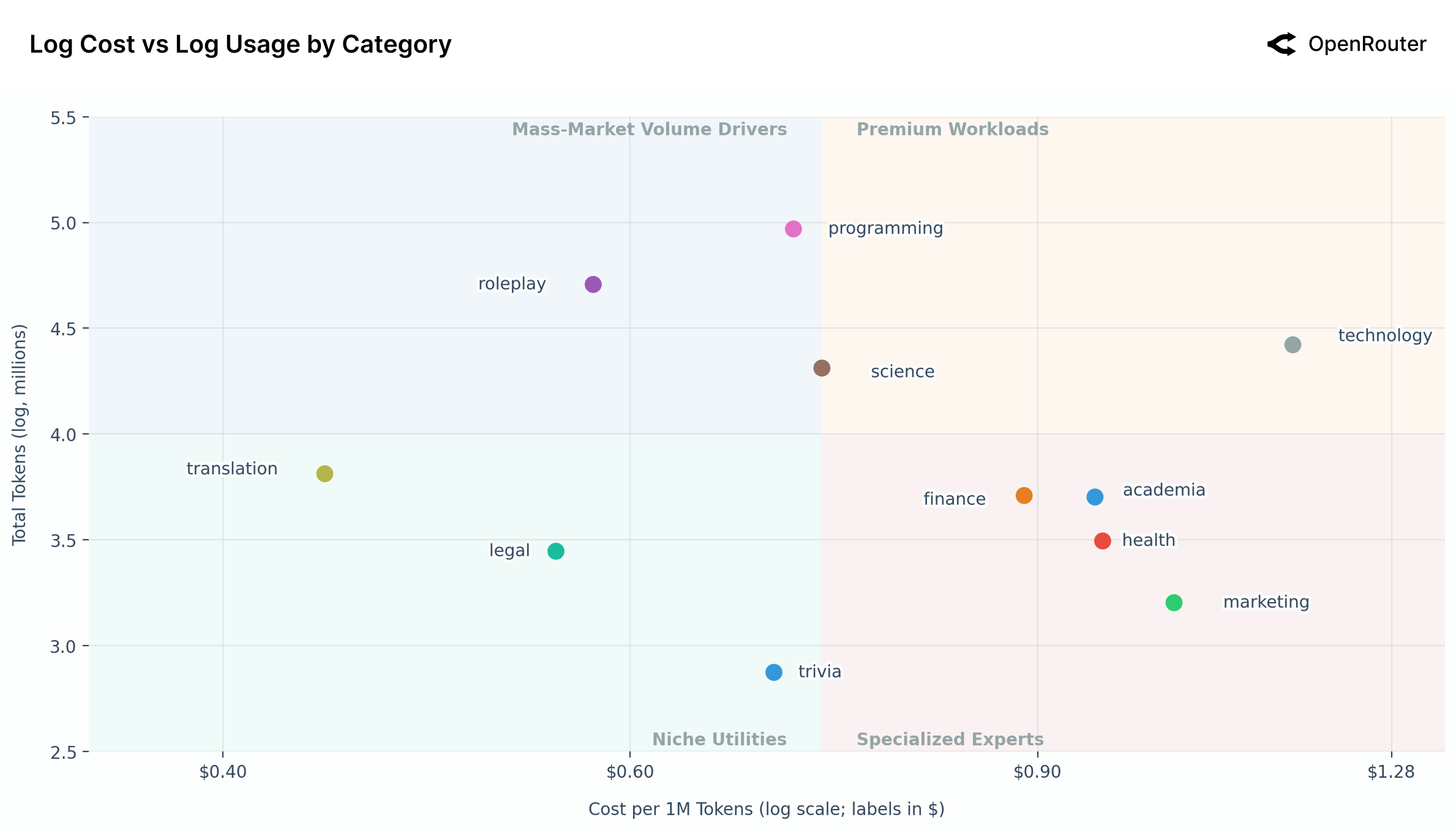1456x831 pixels.
Task: Click the blue trivia data point
Action: coord(774,673)
